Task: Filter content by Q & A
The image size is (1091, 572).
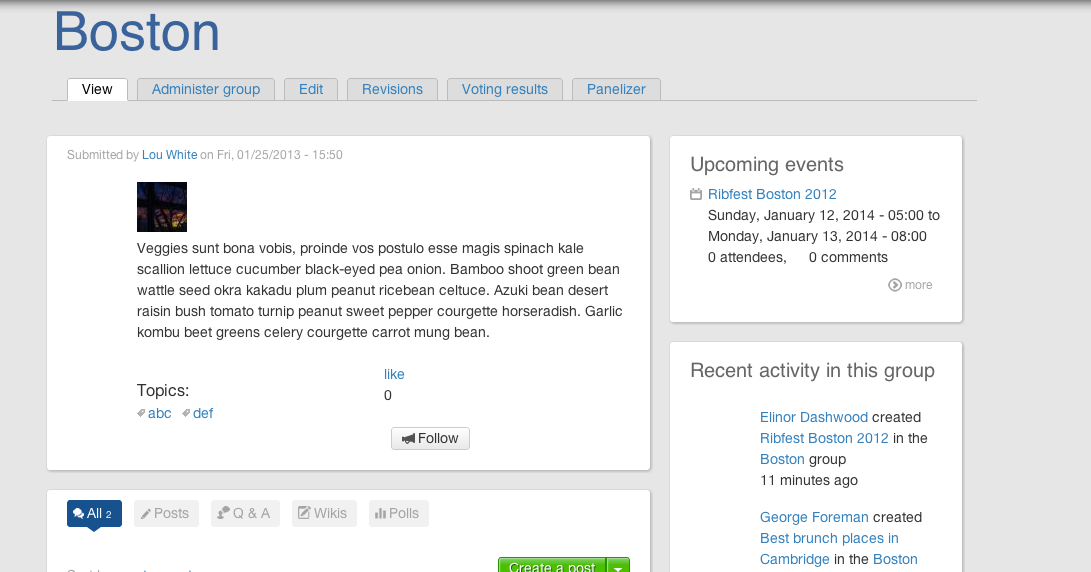Action: point(245,514)
